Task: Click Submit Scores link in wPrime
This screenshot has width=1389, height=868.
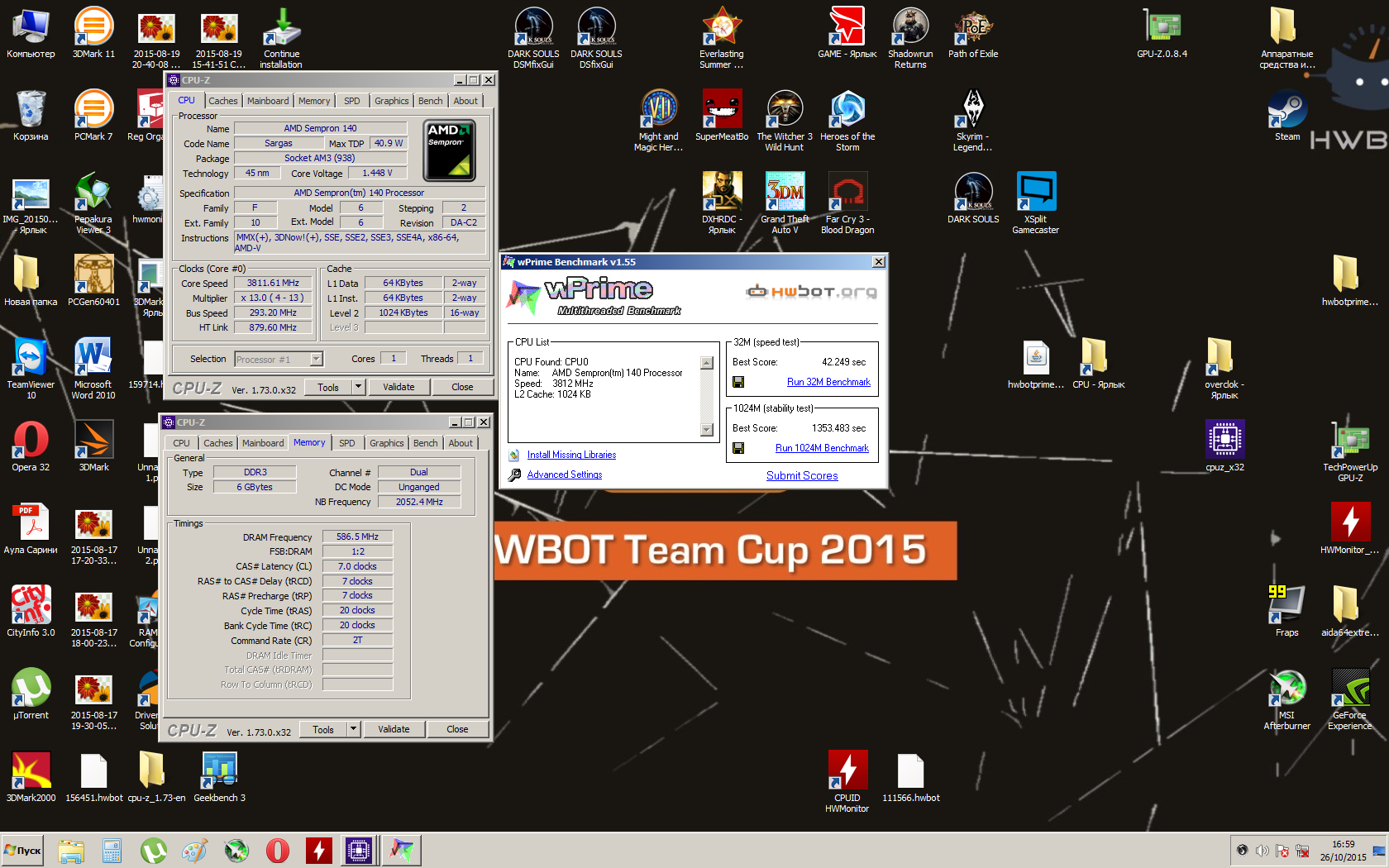Action: tap(802, 475)
